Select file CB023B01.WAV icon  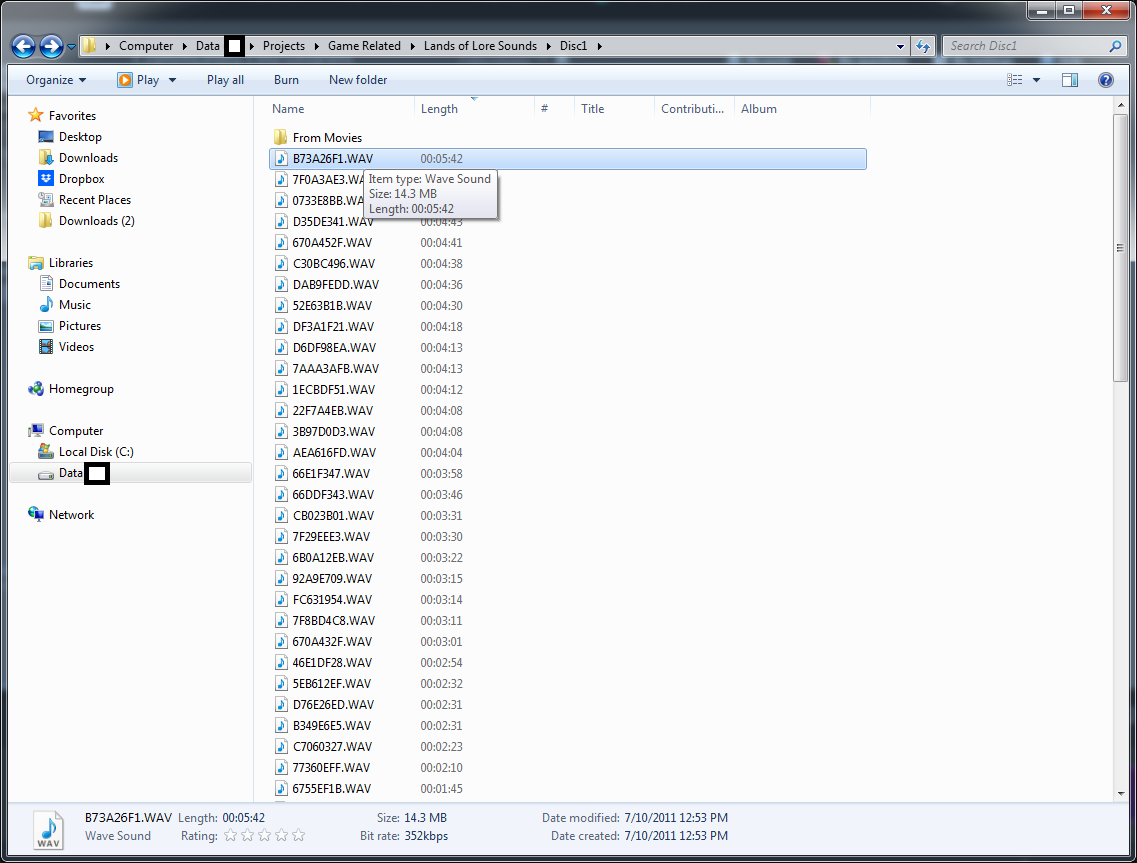(x=281, y=516)
